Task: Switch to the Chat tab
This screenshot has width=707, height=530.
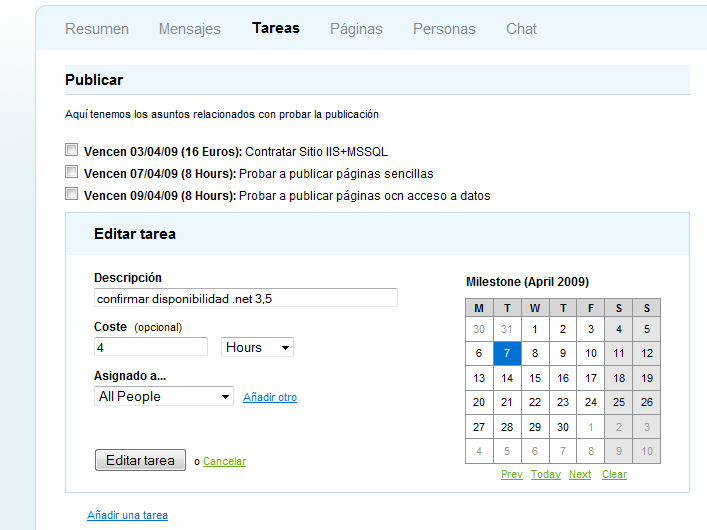Action: point(521,29)
